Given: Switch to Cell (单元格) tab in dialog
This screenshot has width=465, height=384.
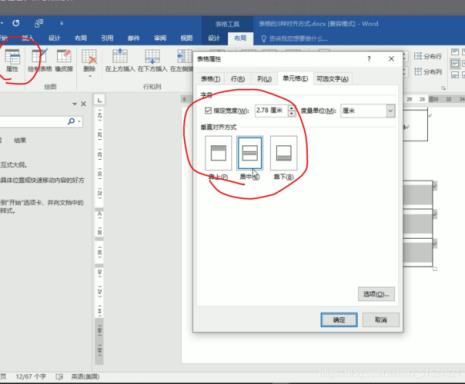Looking at the screenshot, I should click(x=295, y=78).
